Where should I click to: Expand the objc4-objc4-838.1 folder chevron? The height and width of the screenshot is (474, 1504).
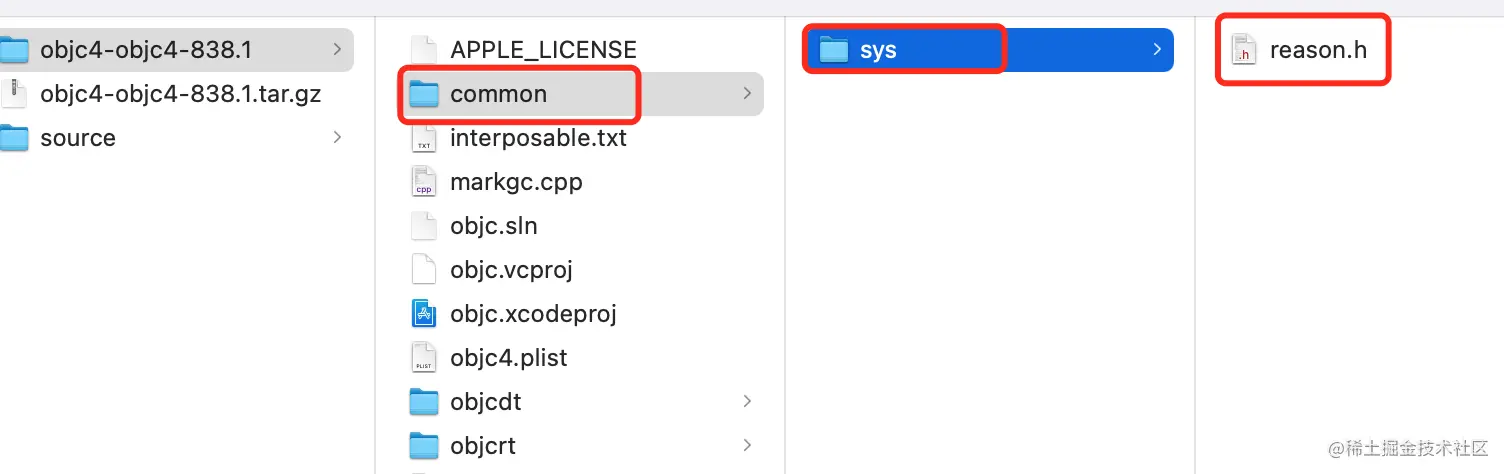click(x=336, y=50)
